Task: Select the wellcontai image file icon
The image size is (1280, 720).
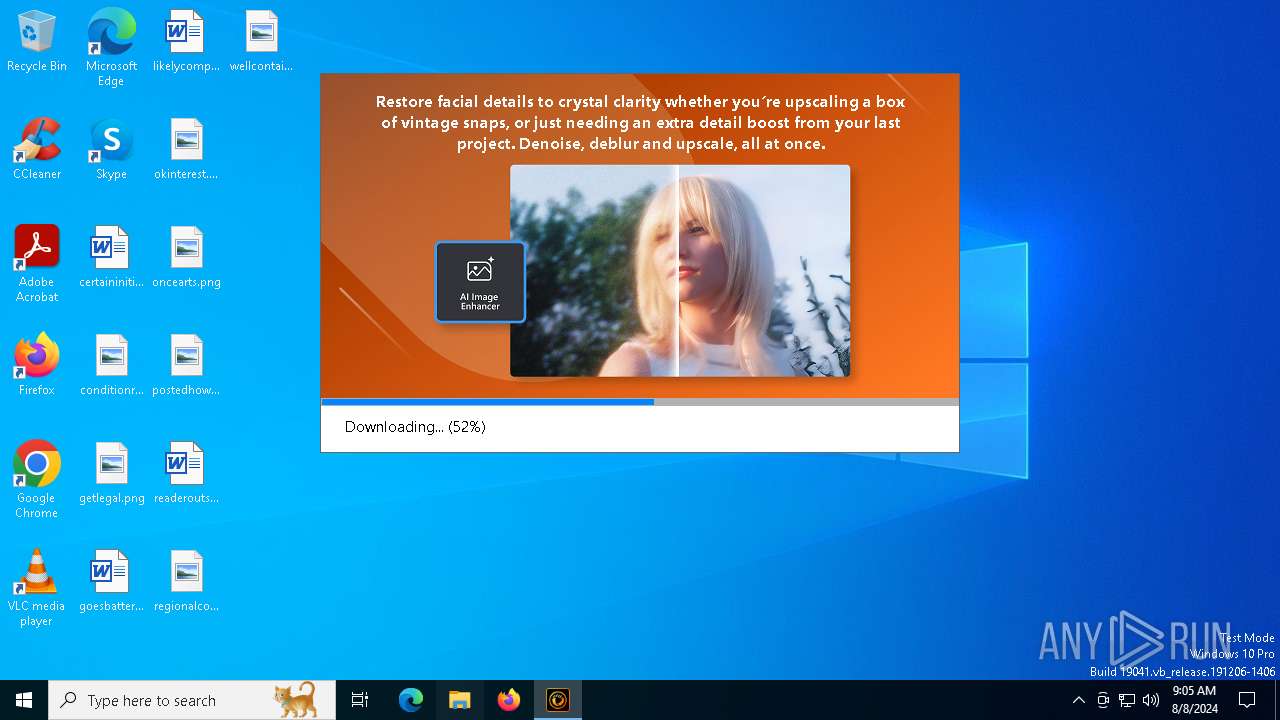Action: (x=261, y=42)
